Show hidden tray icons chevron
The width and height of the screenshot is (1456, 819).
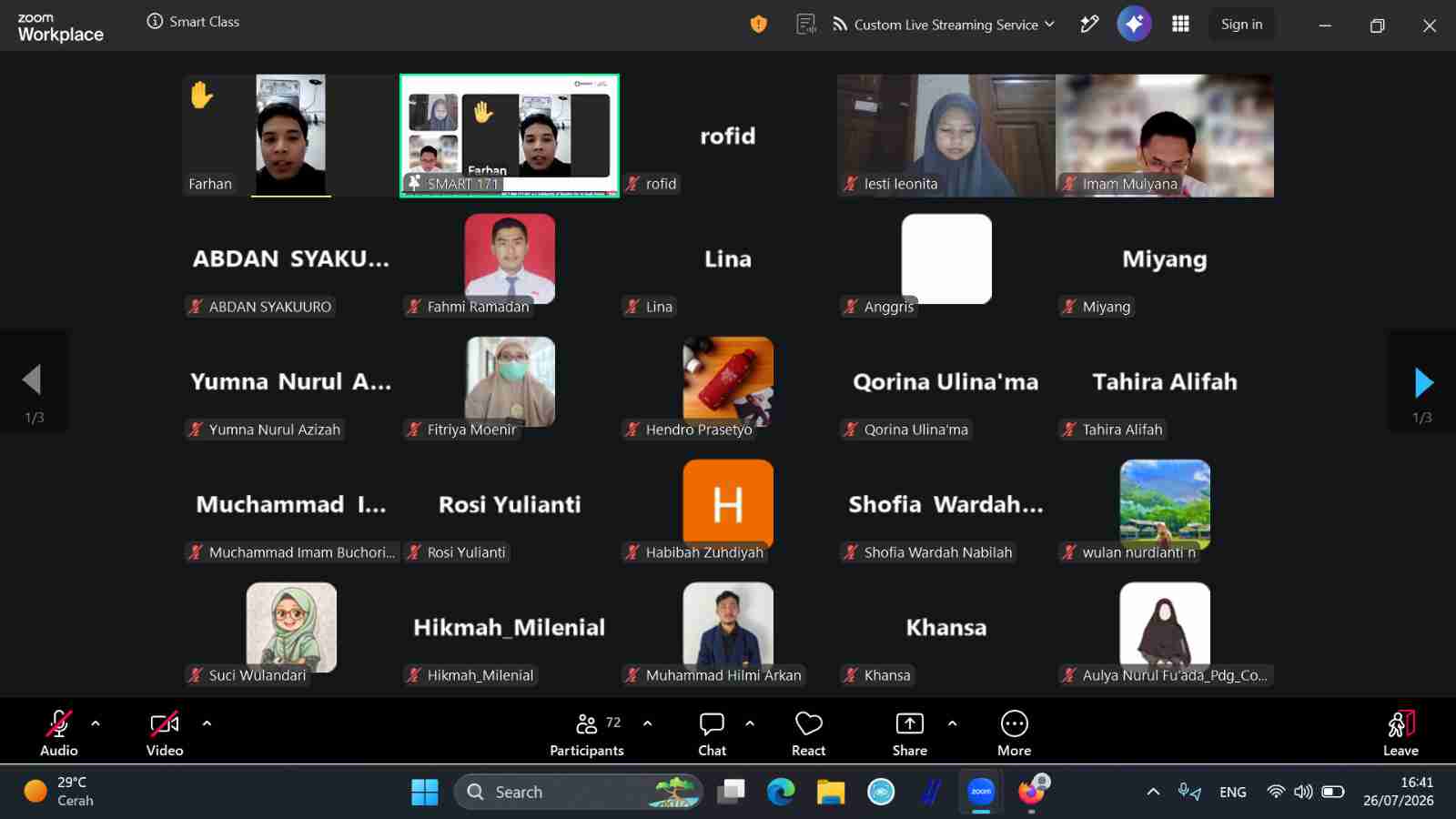[1153, 792]
